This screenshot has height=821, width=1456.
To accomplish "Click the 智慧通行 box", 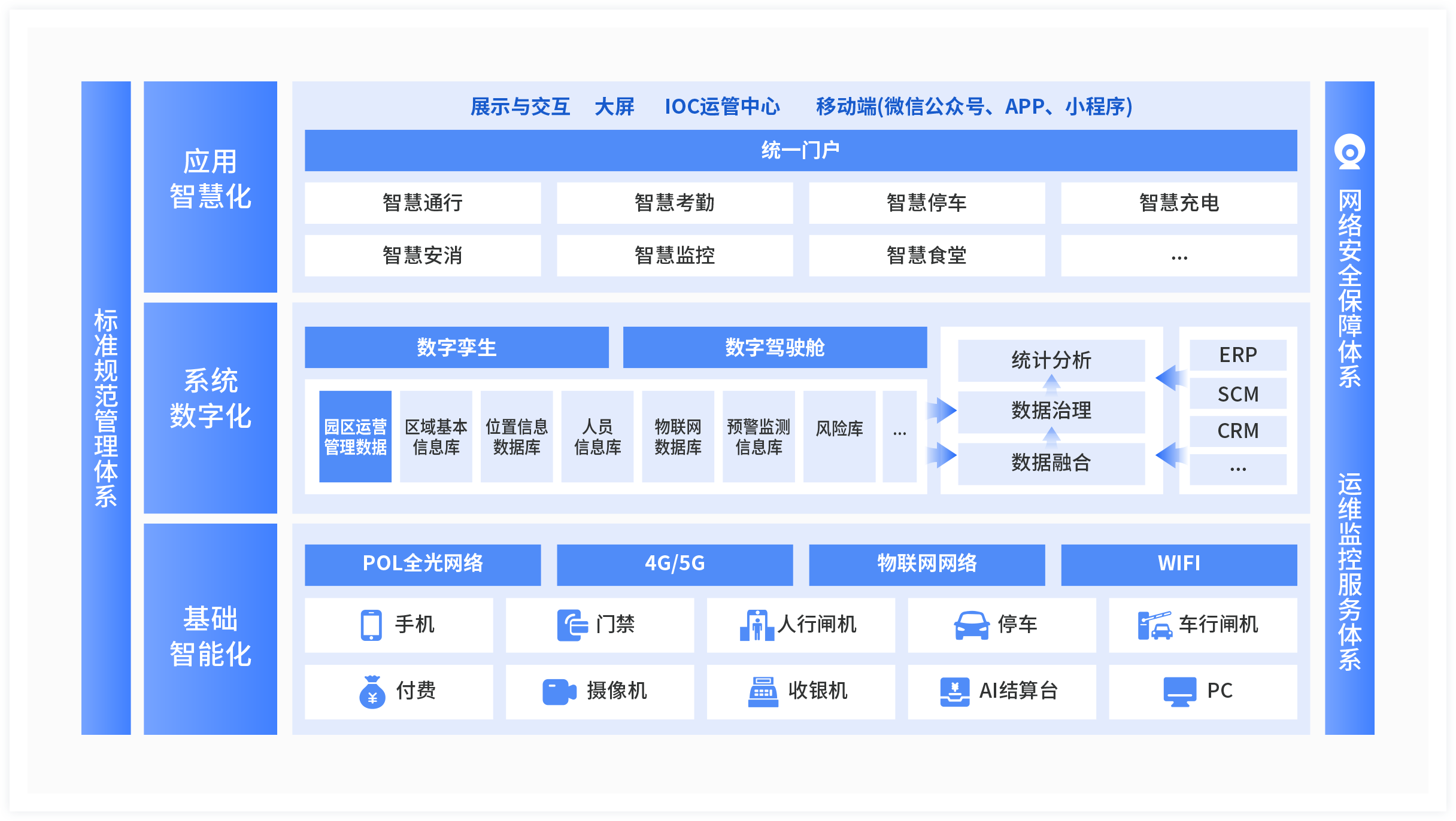I will click(x=423, y=203).
